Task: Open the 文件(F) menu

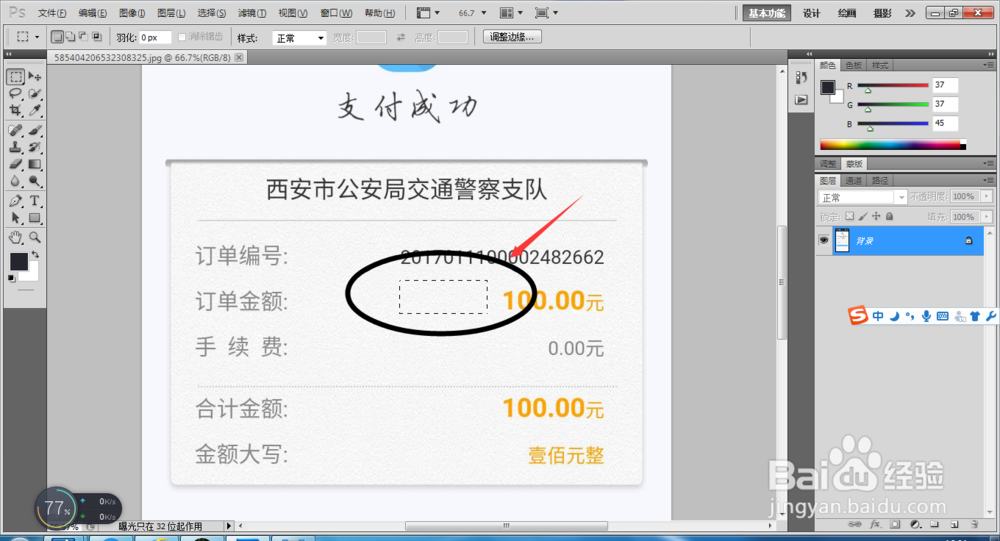Action: [52, 13]
